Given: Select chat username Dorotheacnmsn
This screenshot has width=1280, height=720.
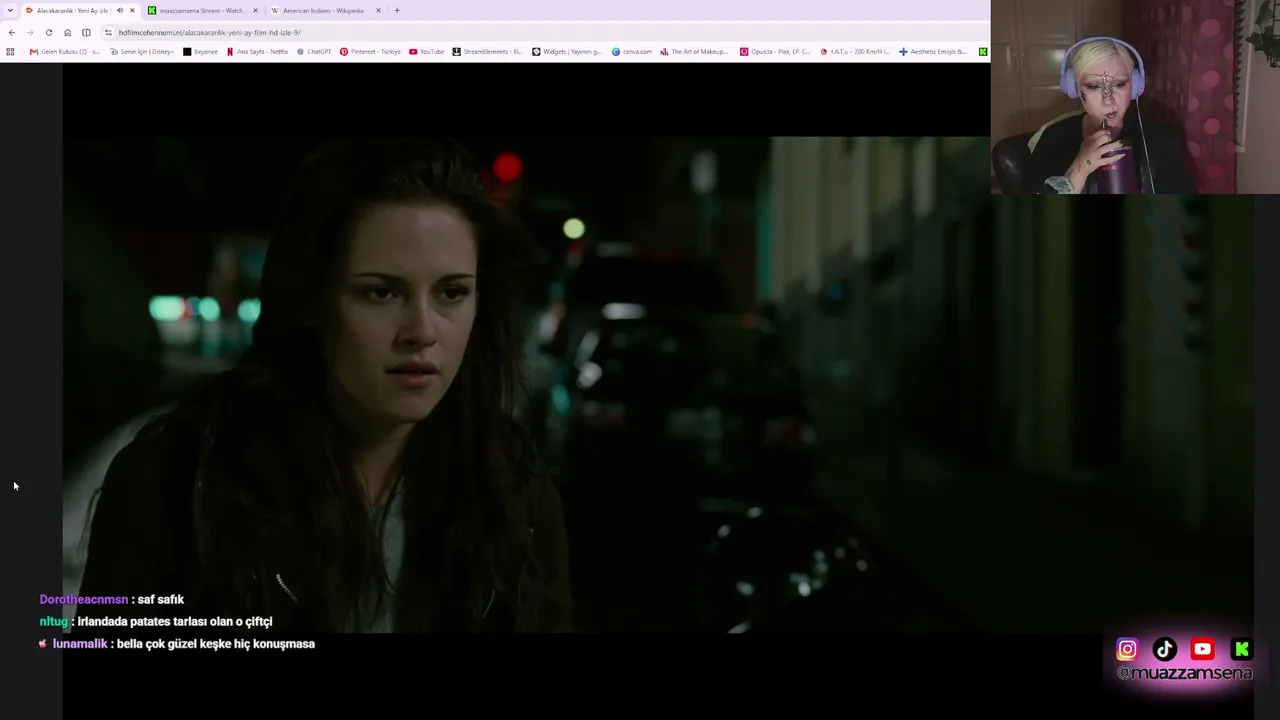Looking at the screenshot, I should pos(84,600).
